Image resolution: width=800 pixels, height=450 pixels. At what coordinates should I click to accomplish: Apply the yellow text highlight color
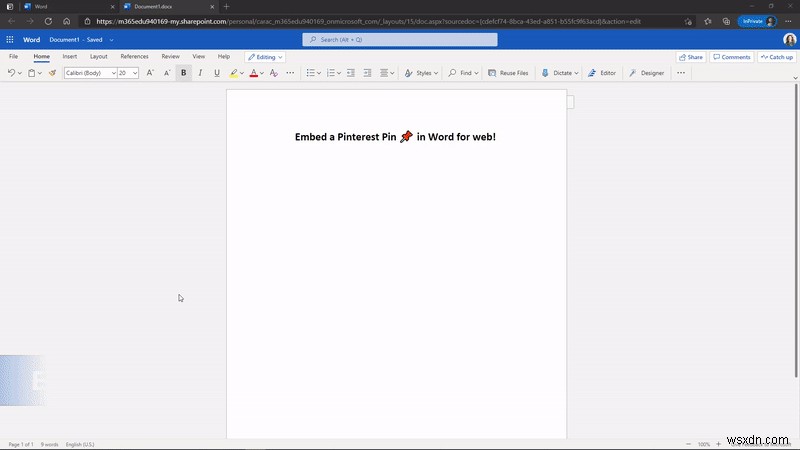[x=234, y=73]
